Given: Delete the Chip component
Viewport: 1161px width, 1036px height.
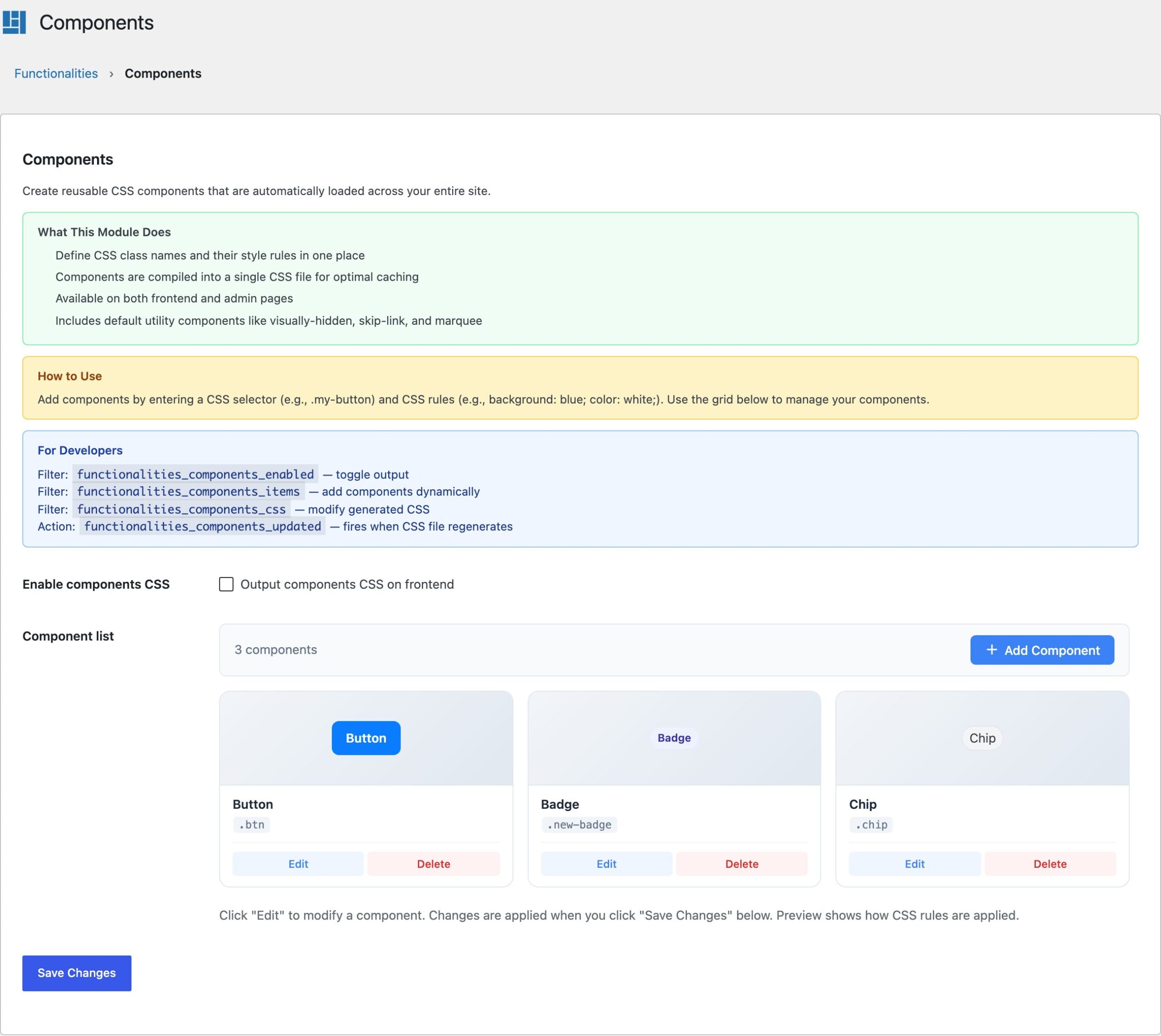Looking at the screenshot, I should [x=1050, y=864].
